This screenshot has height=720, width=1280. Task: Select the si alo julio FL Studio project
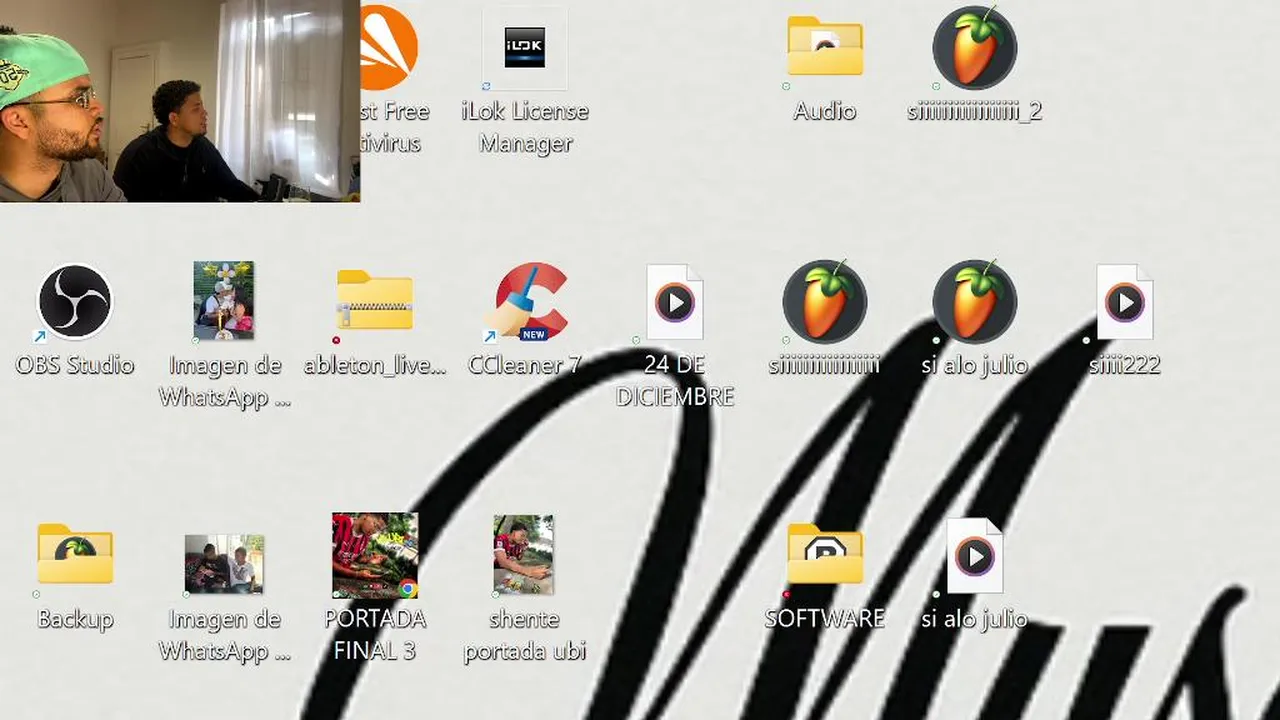point(975,301)
